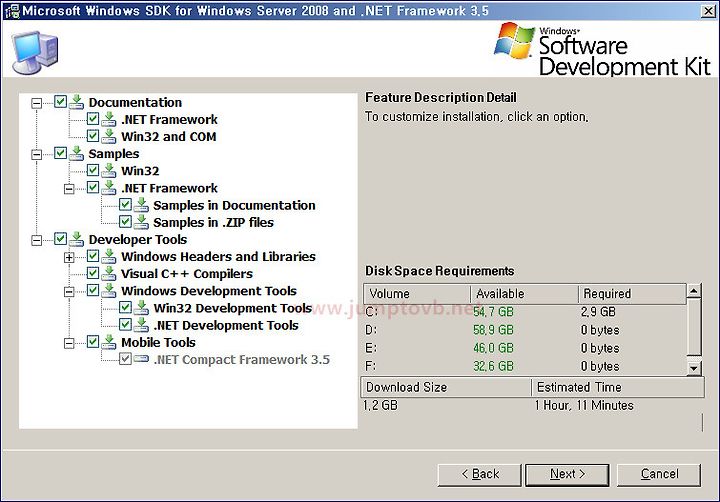The width and height of the screenshot is (720, 502).
Task: Select Samples in Documentation tree item
Action: pos(234,205)
